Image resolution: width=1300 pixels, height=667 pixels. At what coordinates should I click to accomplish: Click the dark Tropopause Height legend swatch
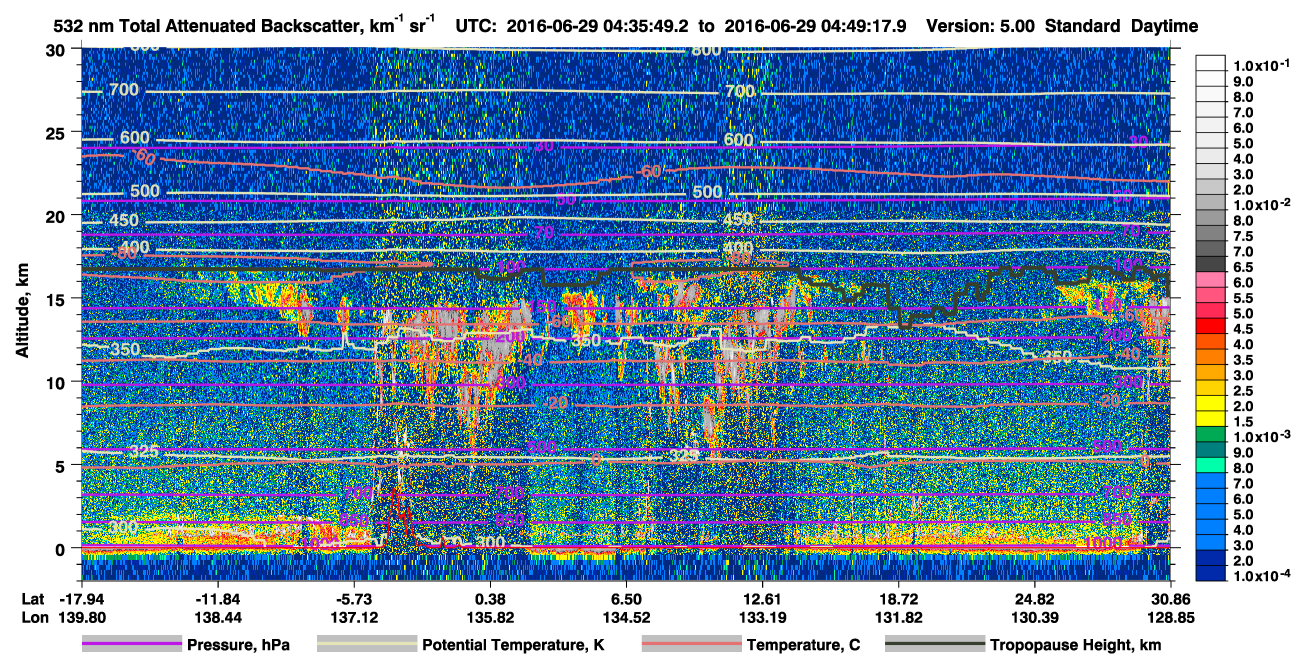[x=935, y=645]
